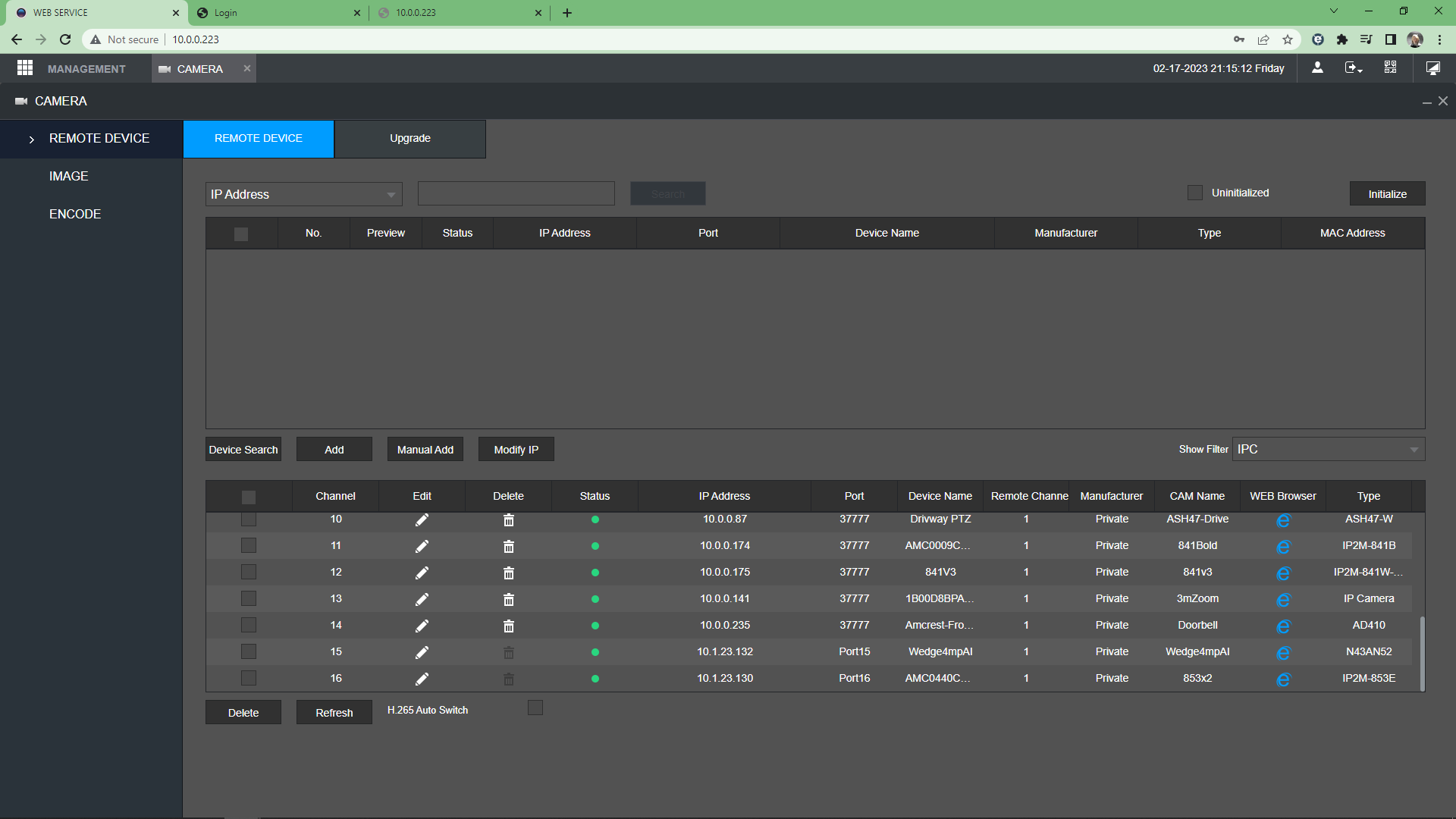
Task: Click the Add button
Action: click(334, 449)
